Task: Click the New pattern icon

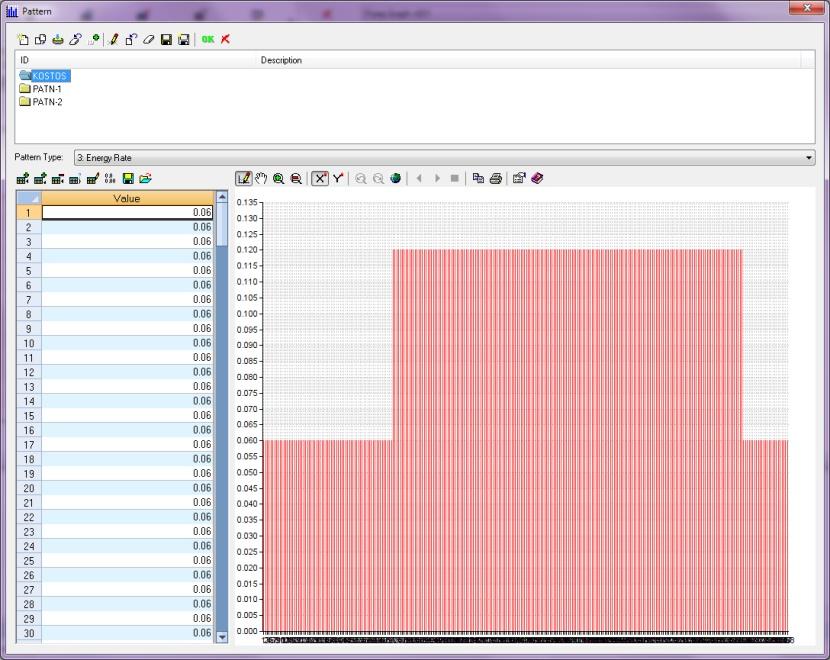Action: pyautogui.click(x=23, y=39)
